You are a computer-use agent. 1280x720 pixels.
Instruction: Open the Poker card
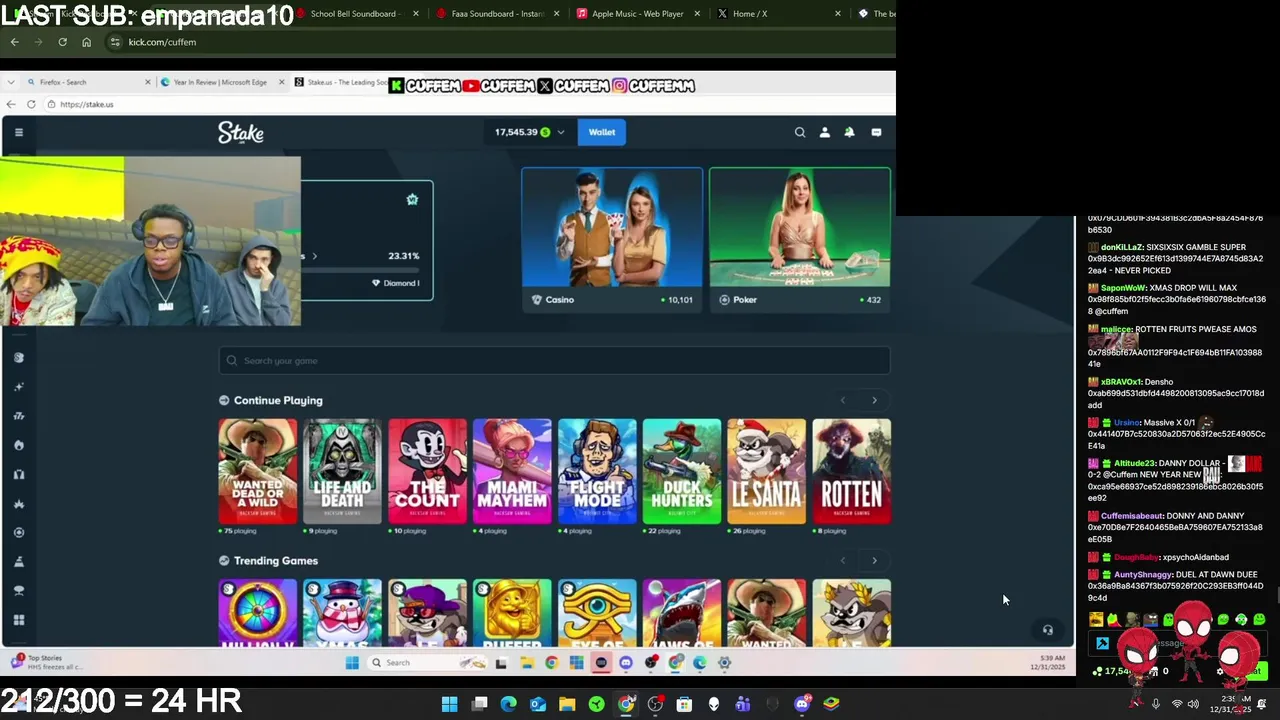(800, 240)
